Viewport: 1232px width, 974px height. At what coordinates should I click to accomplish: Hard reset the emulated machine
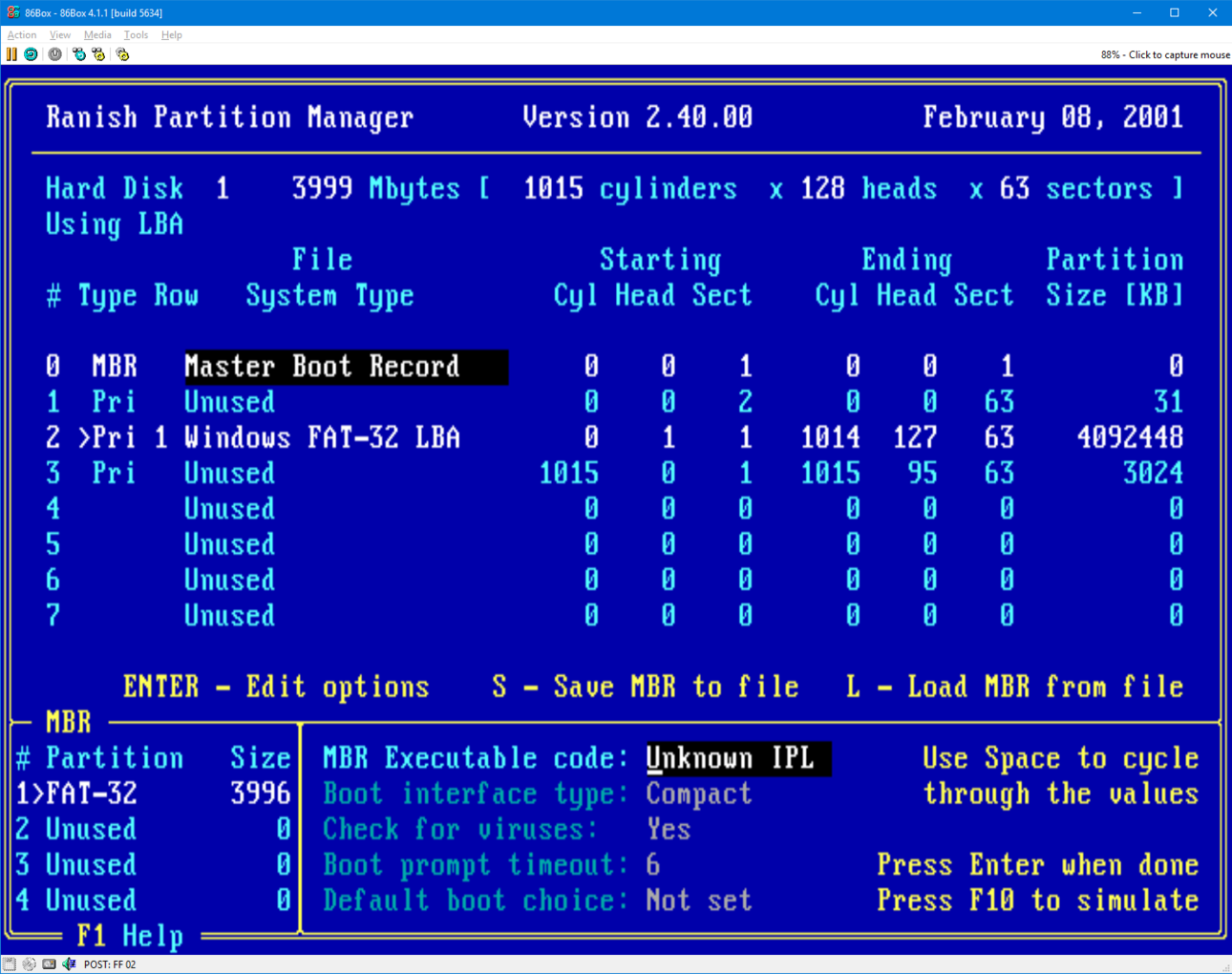pos(32,54)
